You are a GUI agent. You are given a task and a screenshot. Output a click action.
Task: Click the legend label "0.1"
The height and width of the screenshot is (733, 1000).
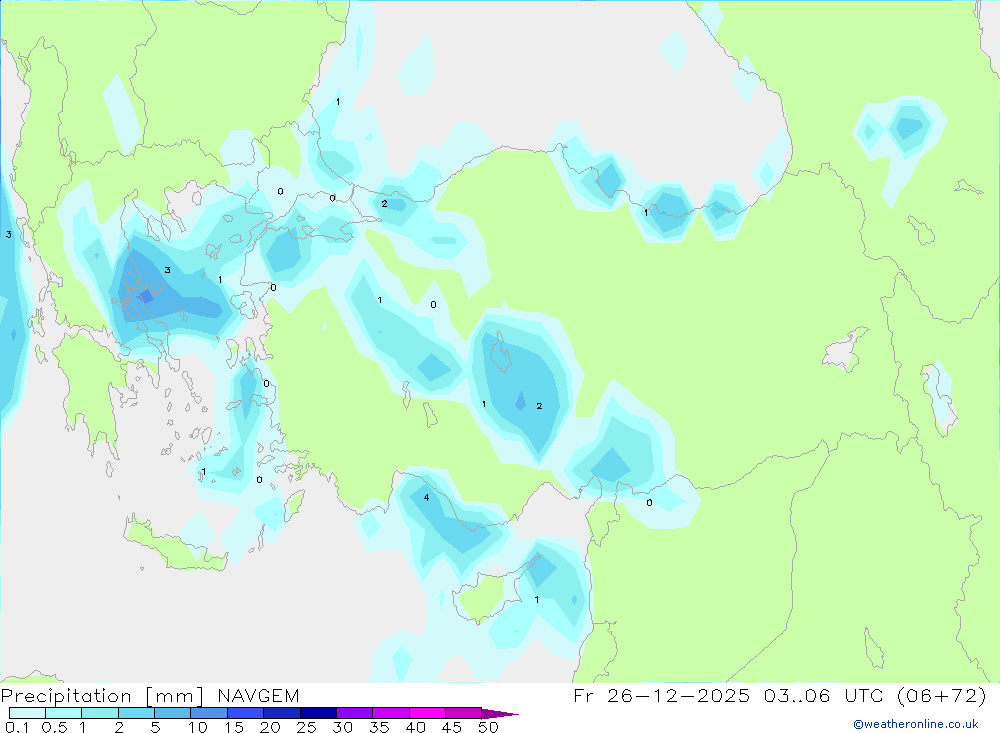pyautogui.click(x=17, y=727)
